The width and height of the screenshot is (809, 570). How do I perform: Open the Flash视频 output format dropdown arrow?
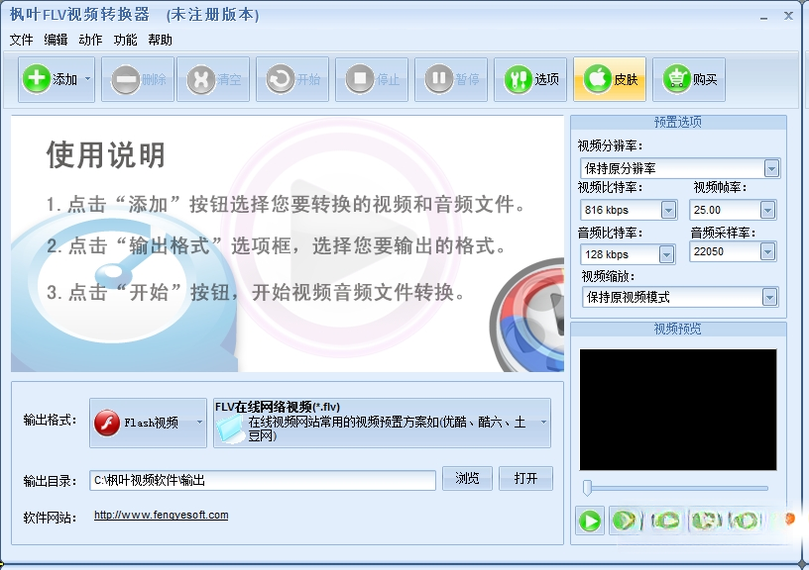pos(199,422)
